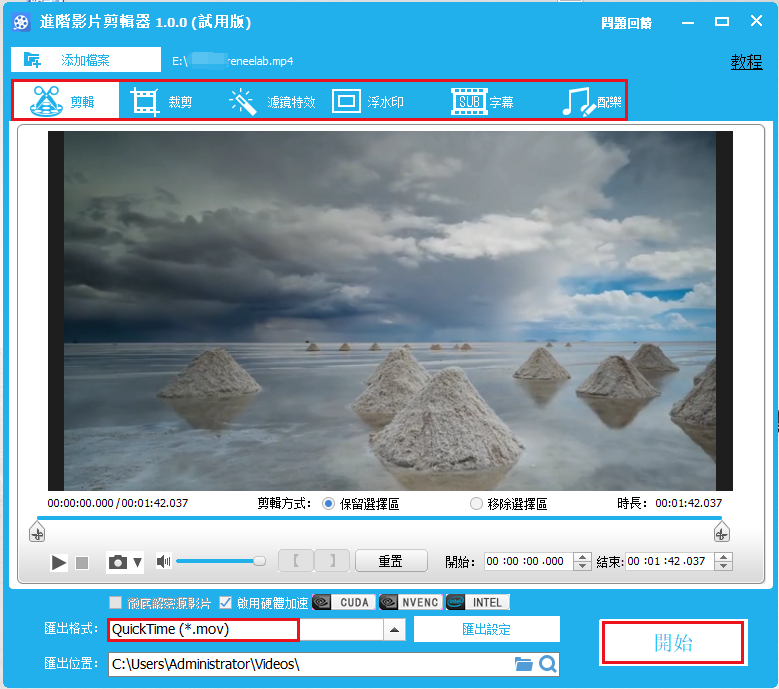
Task: Open 匯出設定 export settings
Action: 486,629
